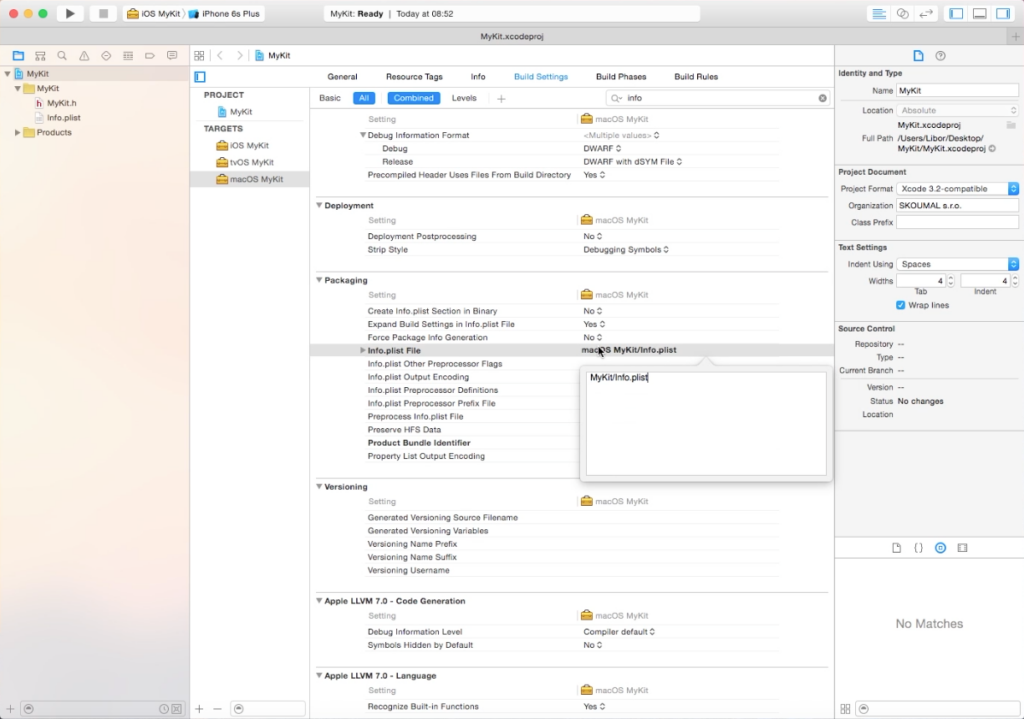Viewport: 1024px width, 719px height.
Task: Go forward in editor history
Action: click(239, 56)
